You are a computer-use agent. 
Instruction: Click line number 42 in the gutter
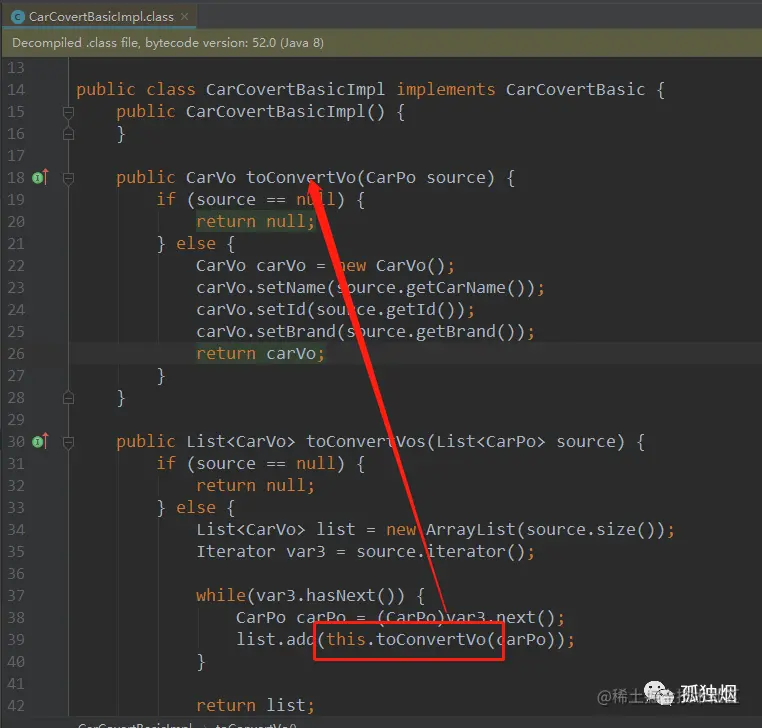tap(16, 706)
